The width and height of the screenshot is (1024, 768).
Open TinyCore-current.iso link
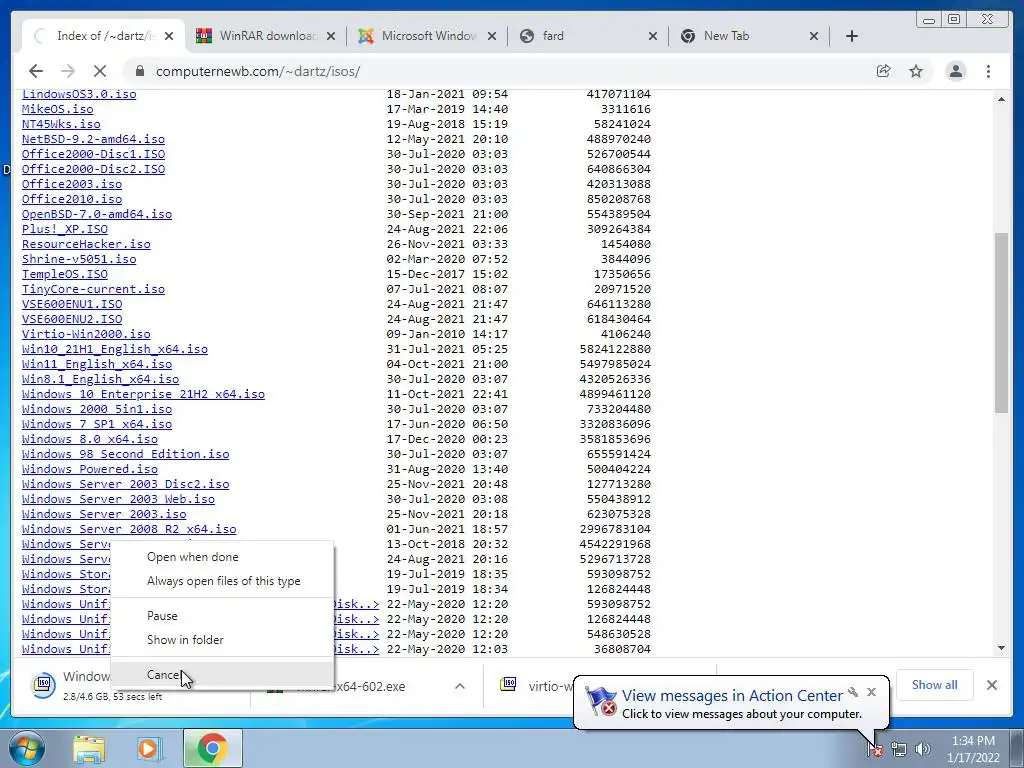pos(93,289)
